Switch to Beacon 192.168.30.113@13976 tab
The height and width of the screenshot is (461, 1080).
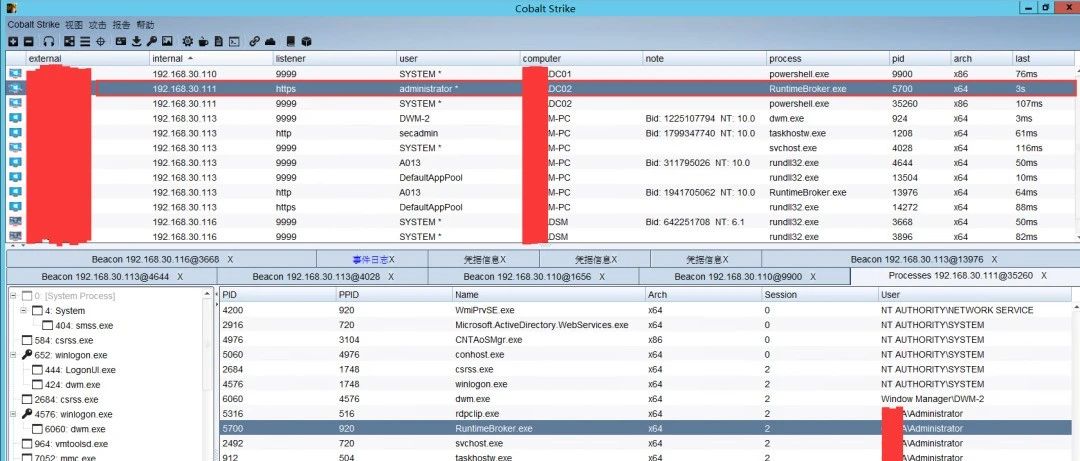tap(918, 260)
